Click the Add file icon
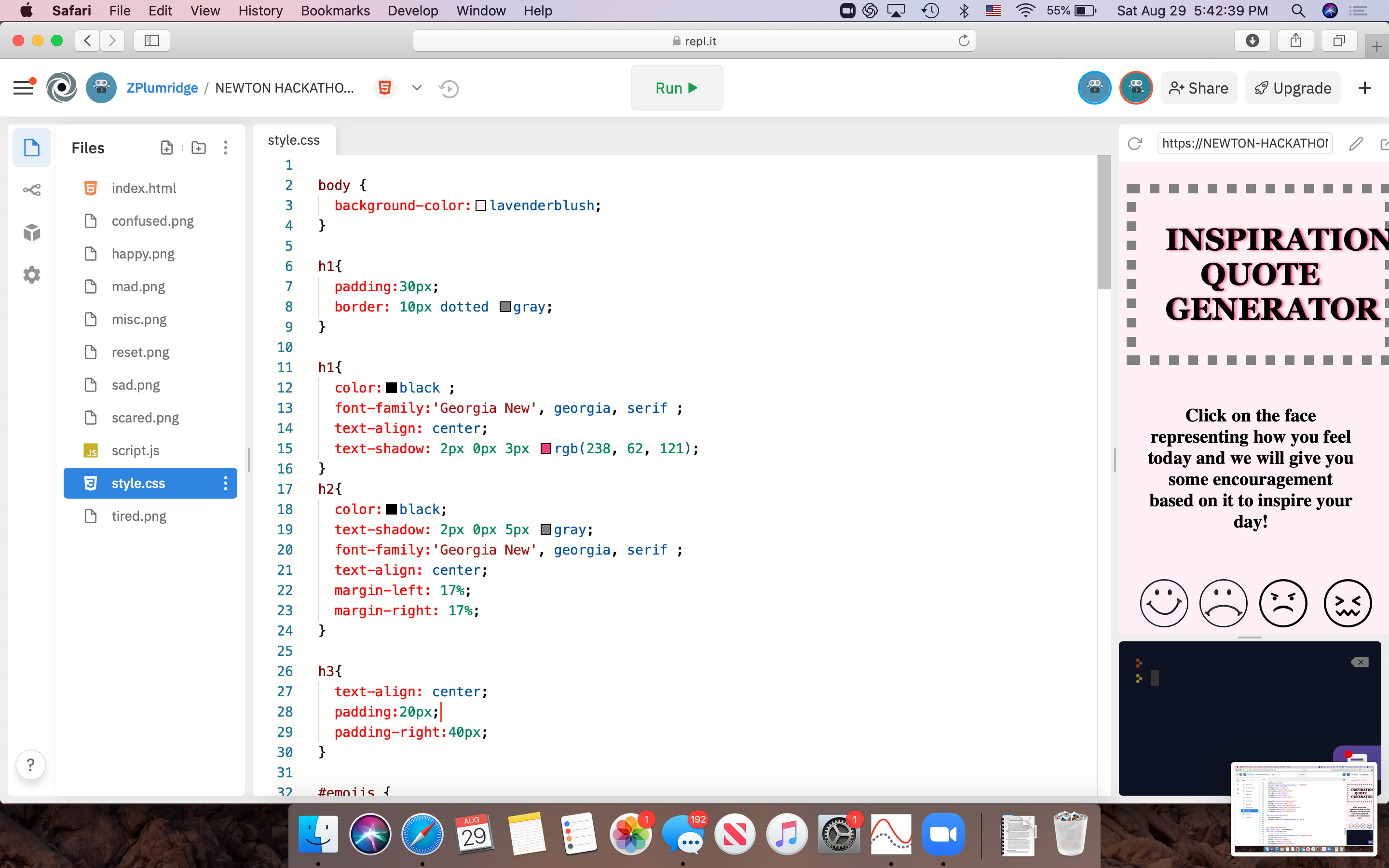Screen dimensions: 1389x868 pos(166,148)
